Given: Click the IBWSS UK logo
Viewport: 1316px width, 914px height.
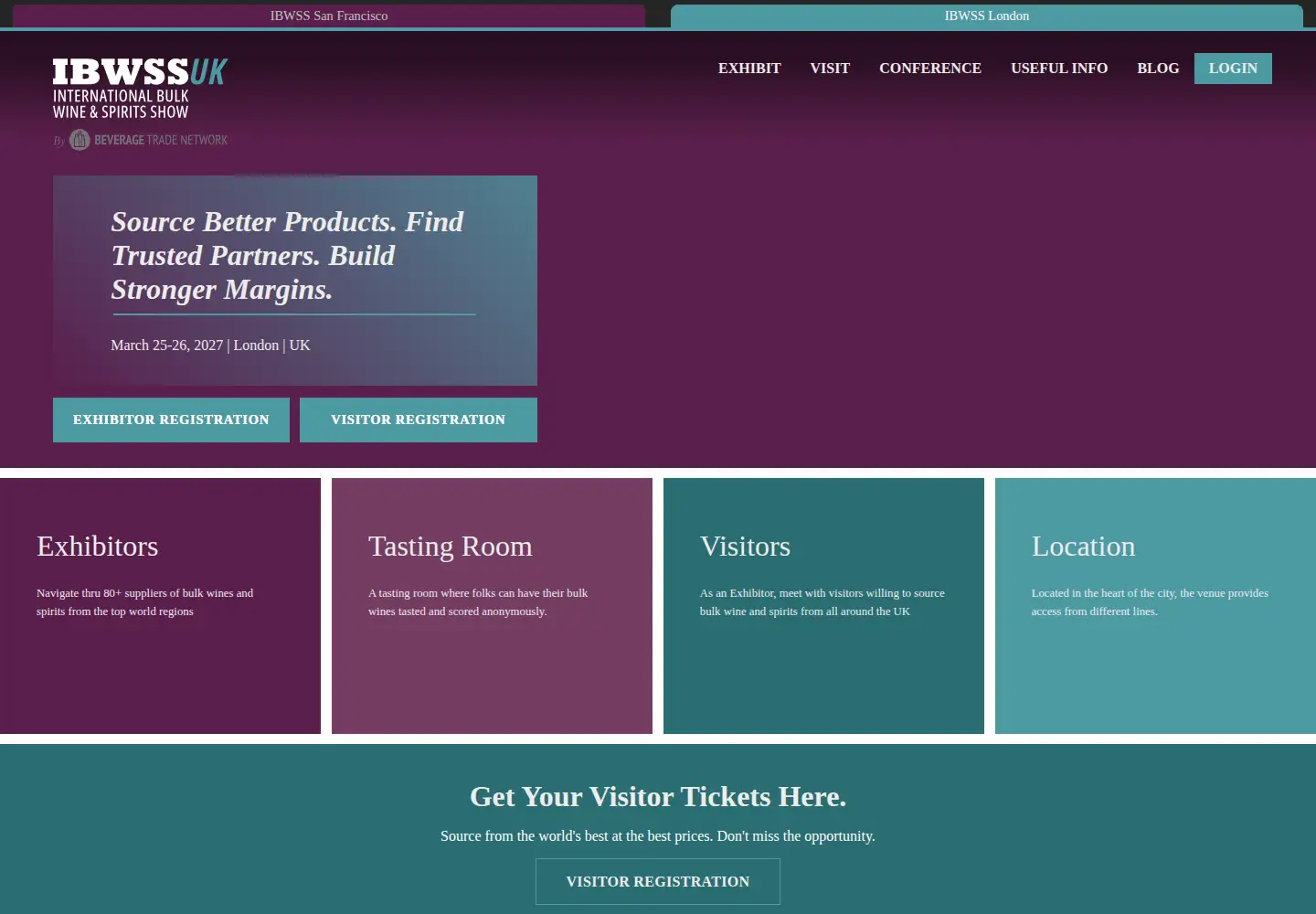Looking at the screenshot, I should point(140,89).
